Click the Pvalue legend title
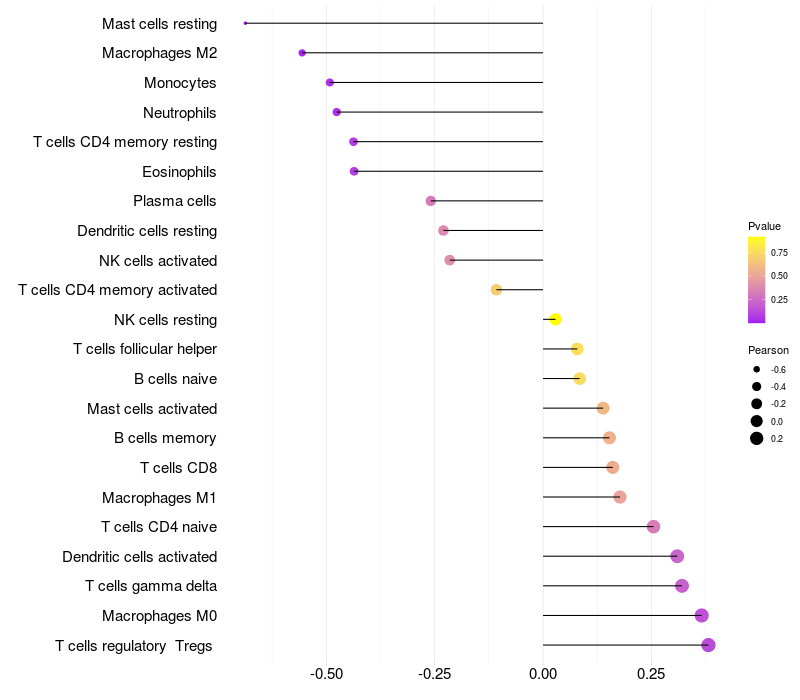 pos(764,226)
